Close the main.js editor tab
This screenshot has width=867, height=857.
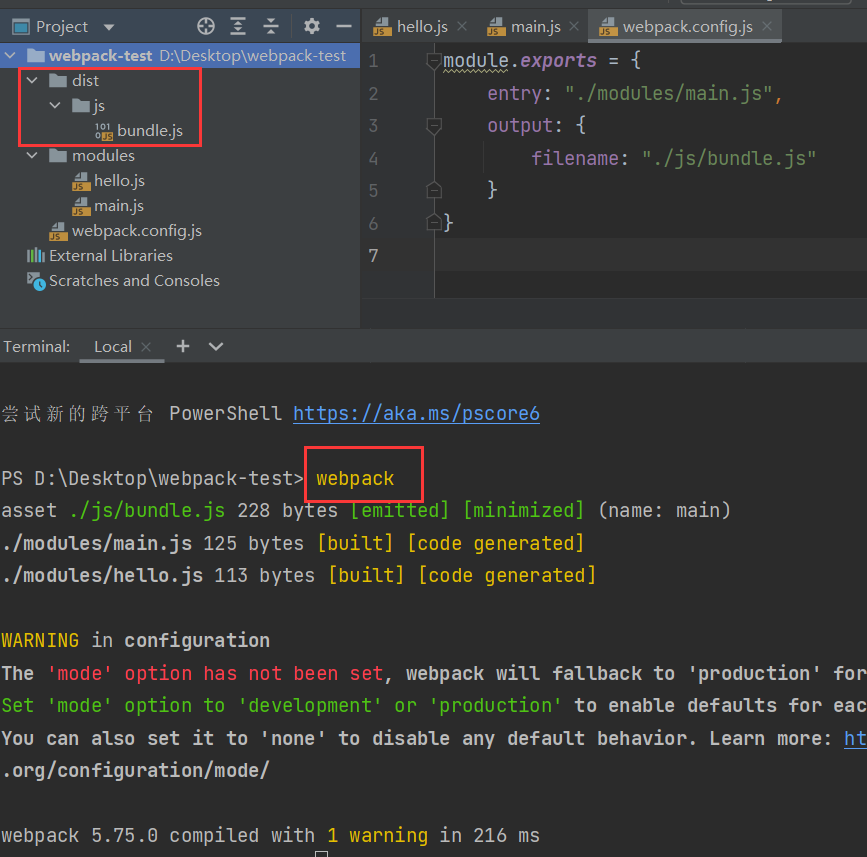pos(574,26)
